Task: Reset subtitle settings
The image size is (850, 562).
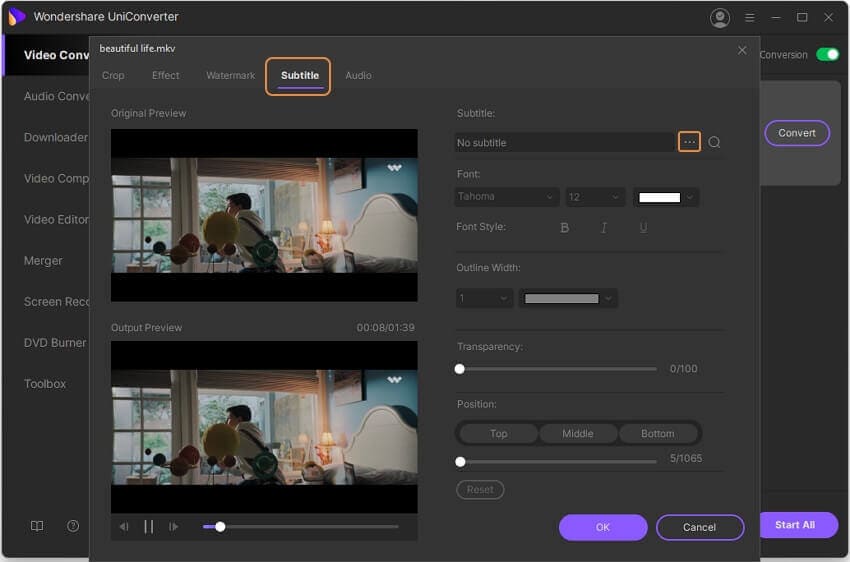Action: (480, 489)
